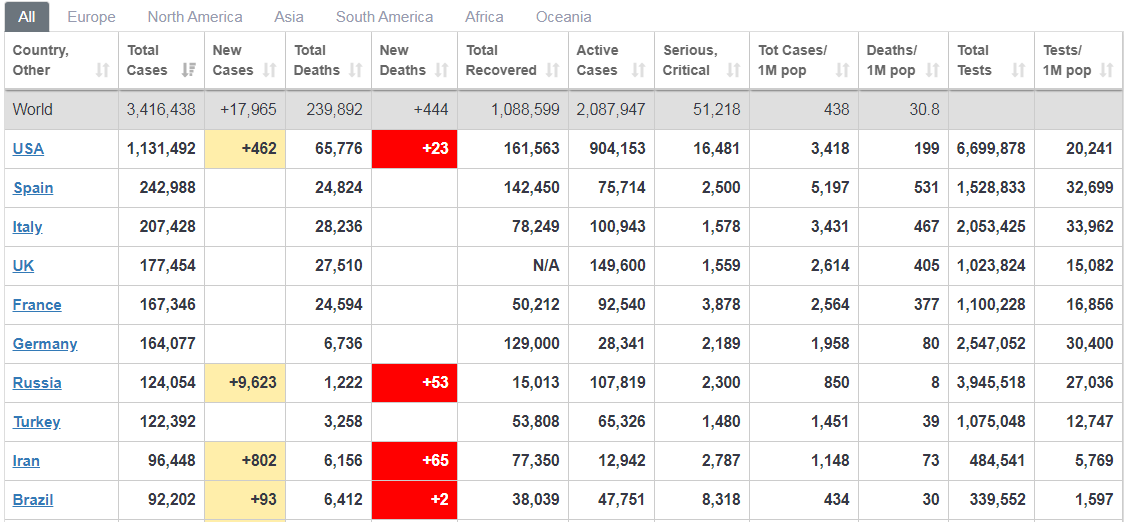
Task: Click USA total cases 1,131,492
Action: pyautogui.click(x=161, y=149)
